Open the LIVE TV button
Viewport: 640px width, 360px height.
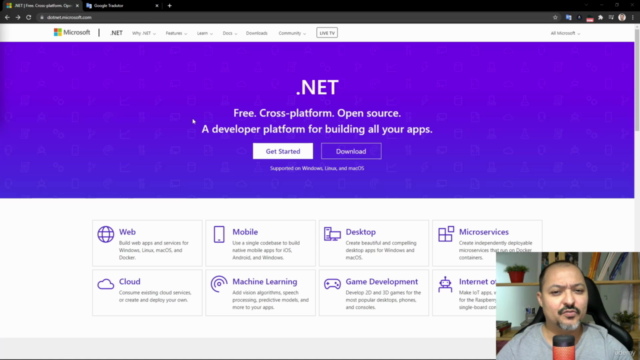(x=327, y=33)
